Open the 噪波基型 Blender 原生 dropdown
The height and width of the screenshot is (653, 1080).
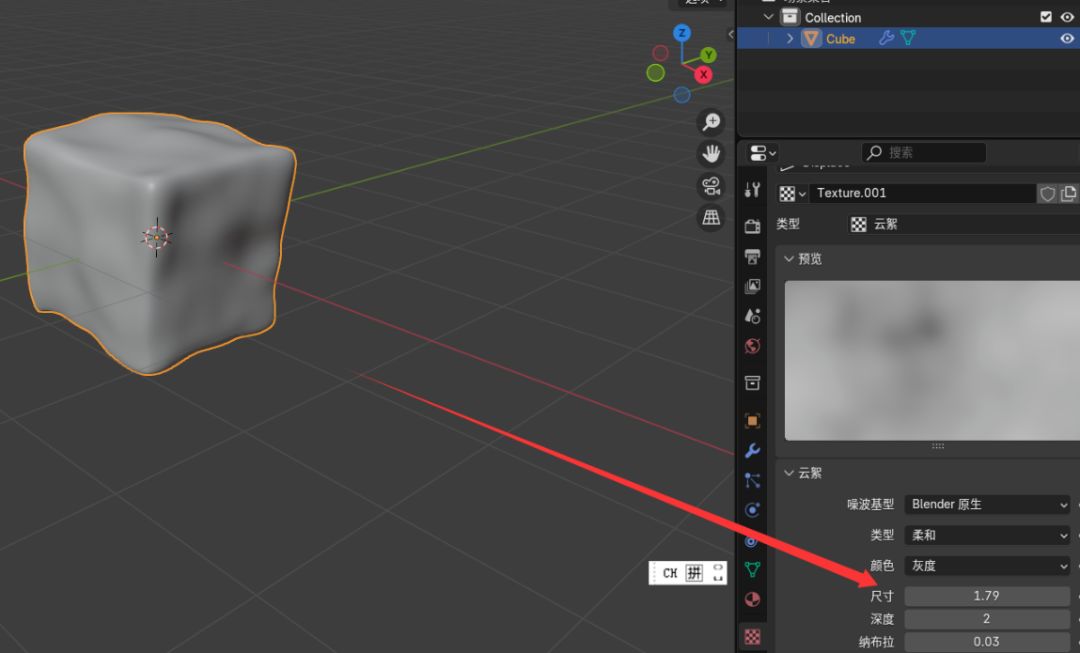point(986,505)
